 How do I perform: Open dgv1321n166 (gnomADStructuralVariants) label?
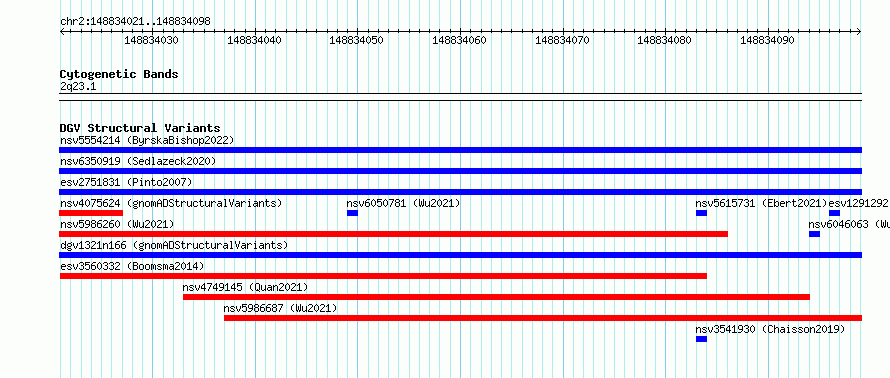tap(174, 245)
